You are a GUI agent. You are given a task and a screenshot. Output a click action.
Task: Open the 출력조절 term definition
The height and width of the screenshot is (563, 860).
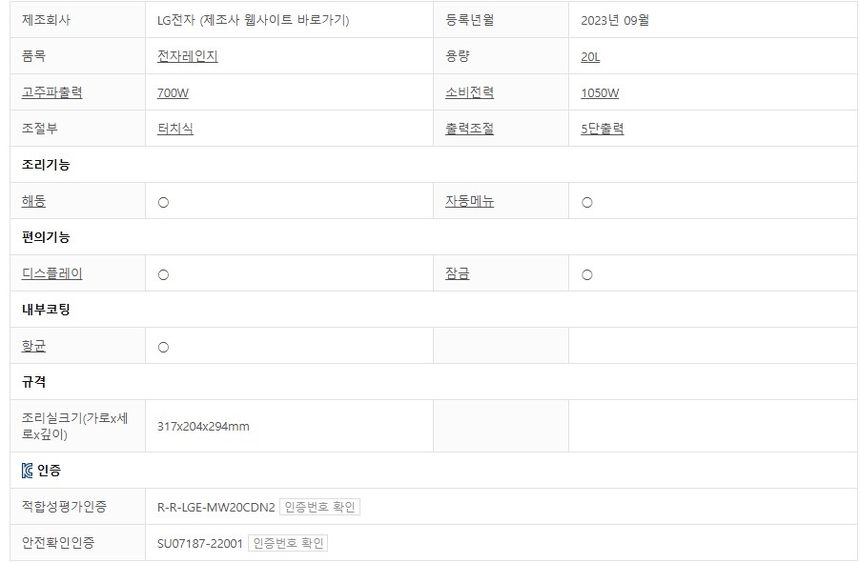[469, 129]
